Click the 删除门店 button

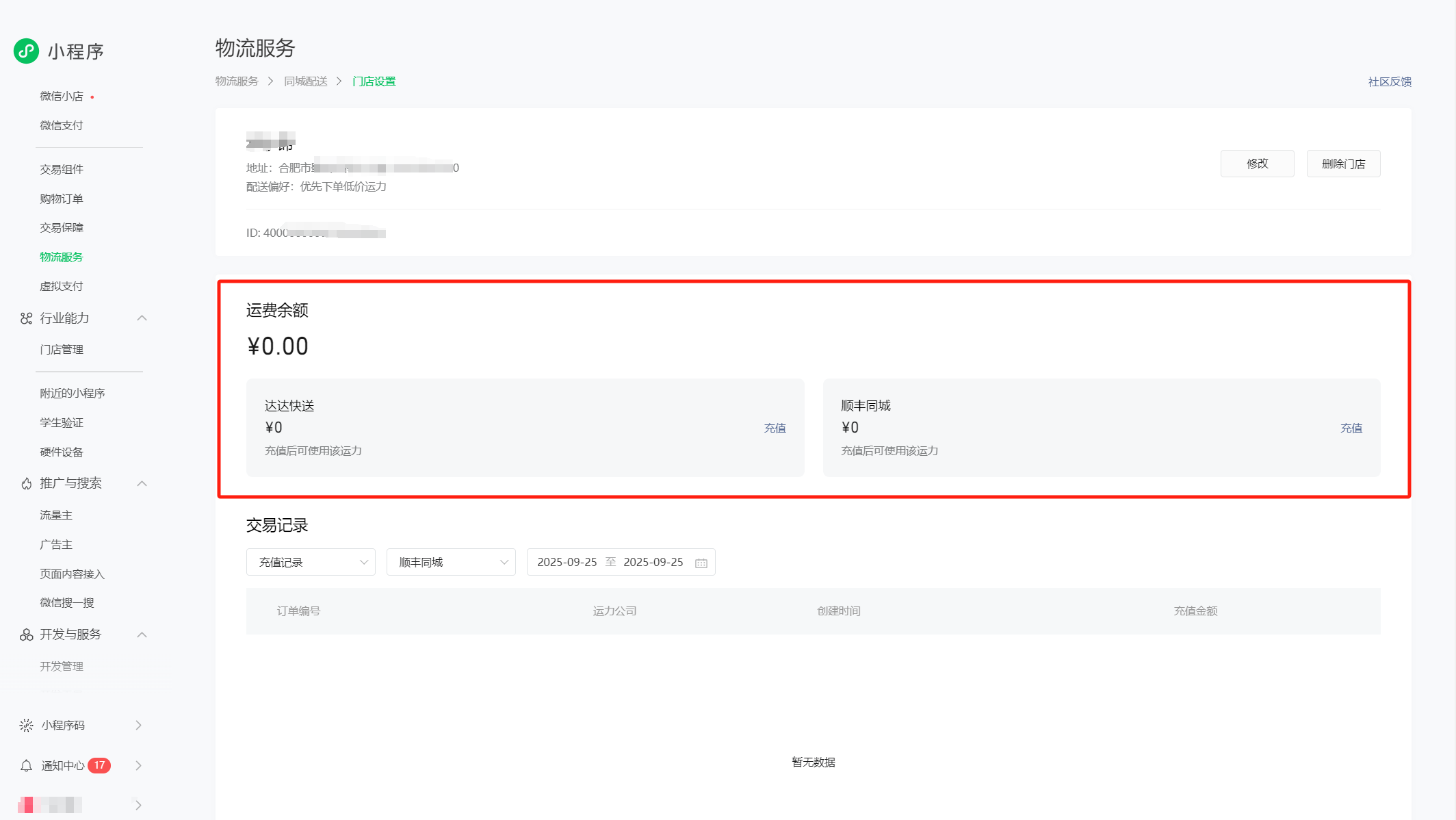pyautogui.click(x=1343, y=164)
